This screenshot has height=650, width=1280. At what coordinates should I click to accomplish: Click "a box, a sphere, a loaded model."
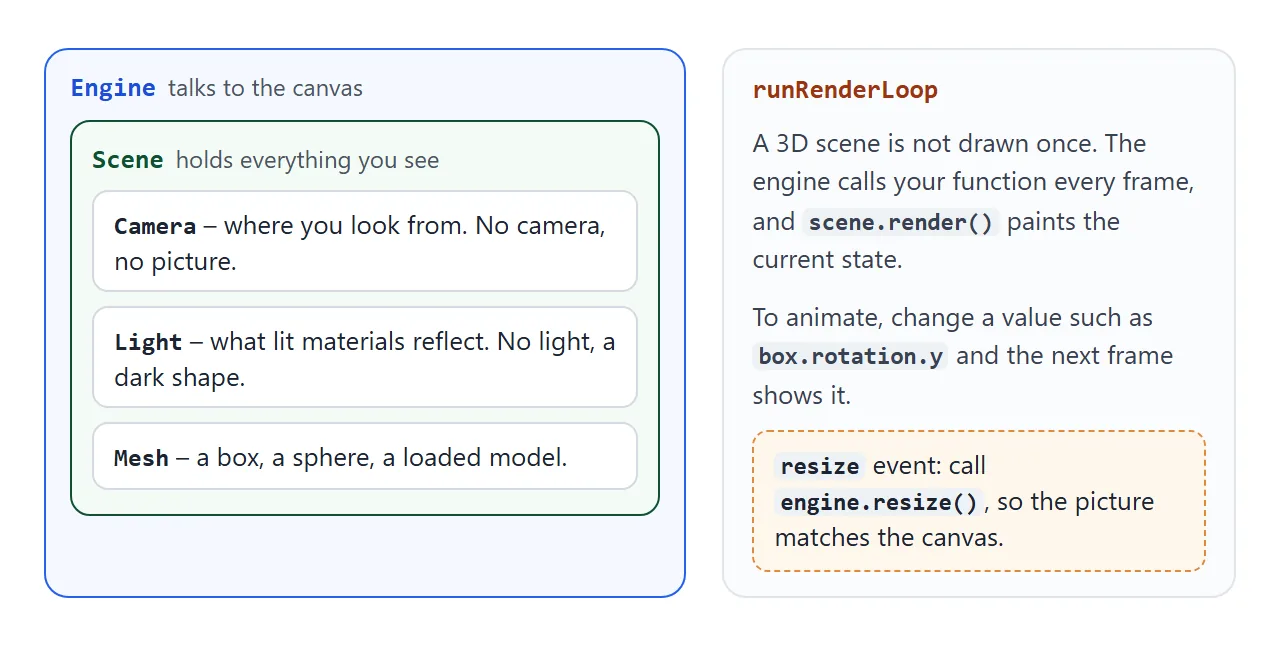click(382, 458)
